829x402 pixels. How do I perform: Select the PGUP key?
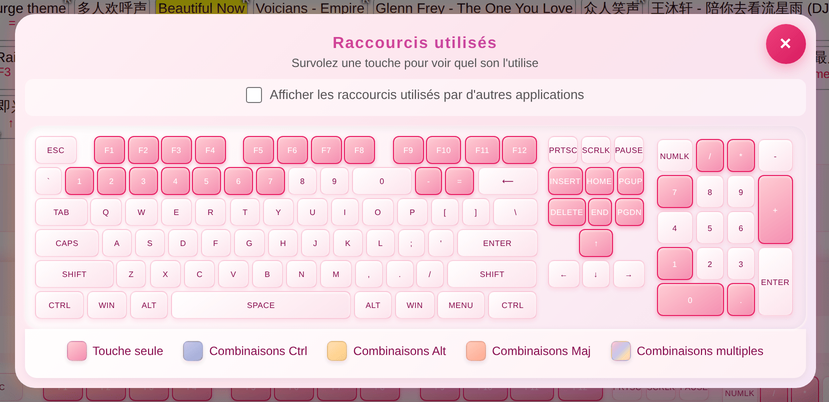point(630,181)
